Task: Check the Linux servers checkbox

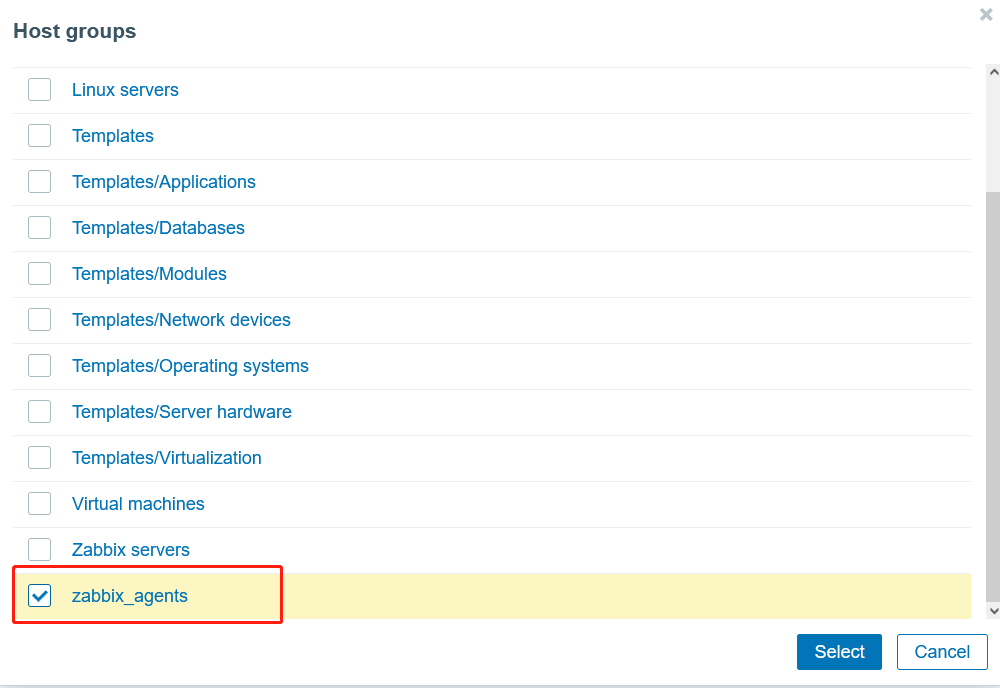Action: click(39, 89)
